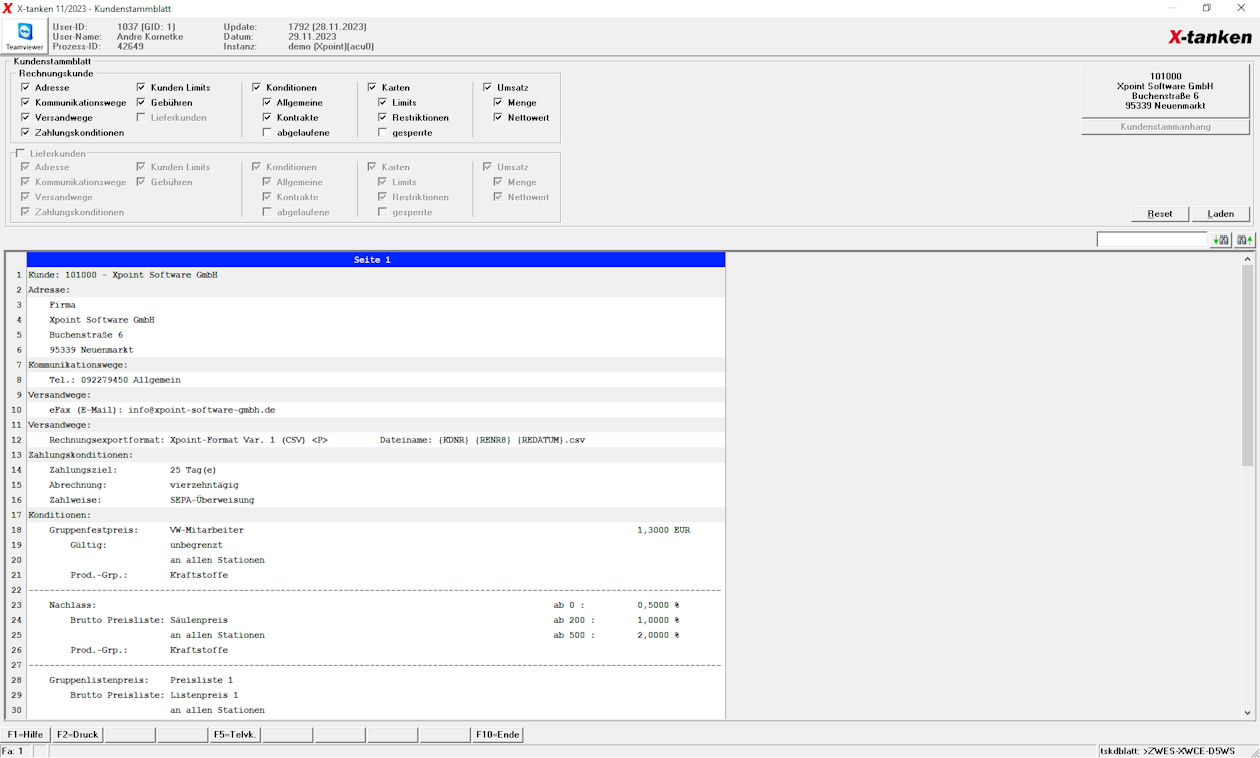
Task: Click the vertical scrollbar down arrow
Action: coord(1247,713)
